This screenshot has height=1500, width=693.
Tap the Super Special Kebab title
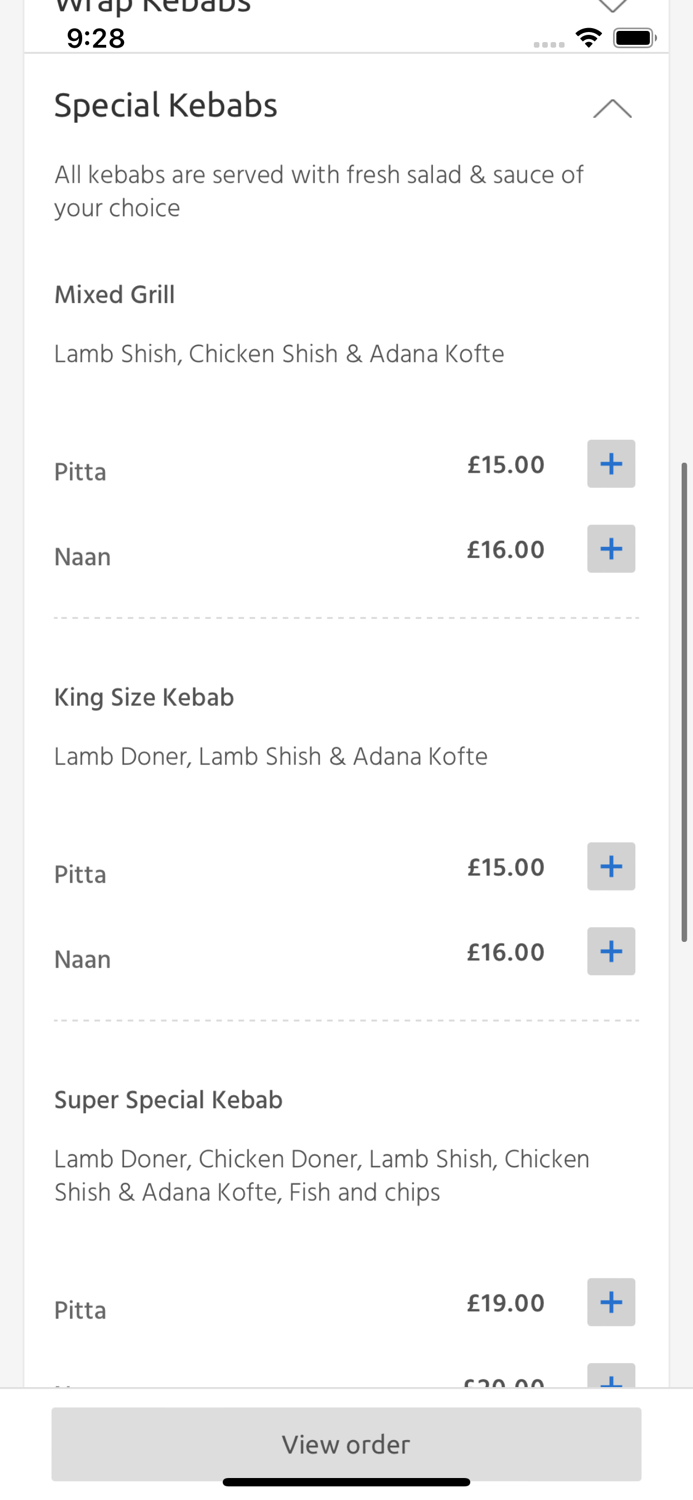(168, 1100)
